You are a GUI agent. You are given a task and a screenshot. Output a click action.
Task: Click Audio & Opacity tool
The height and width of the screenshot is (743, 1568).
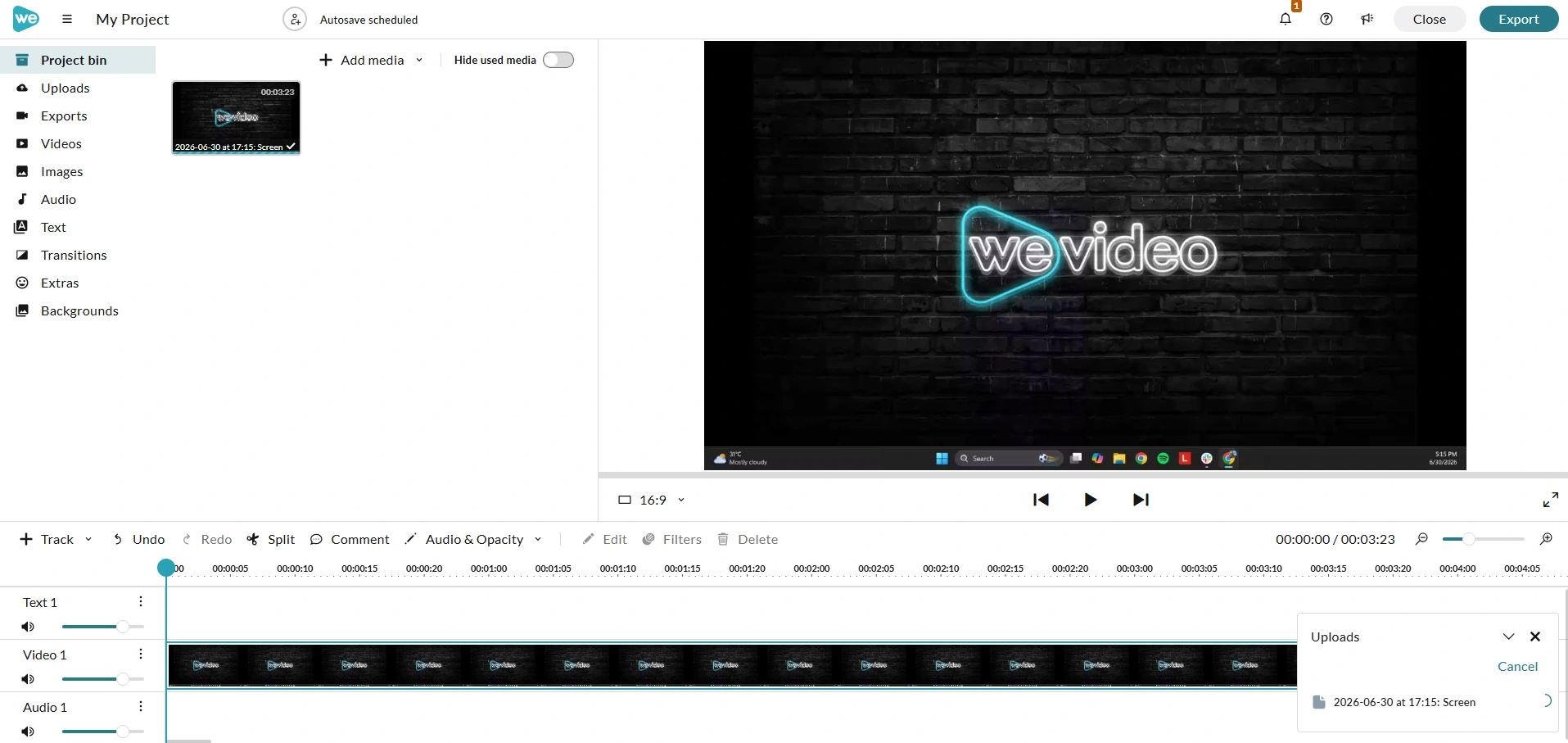coord(464,539)
